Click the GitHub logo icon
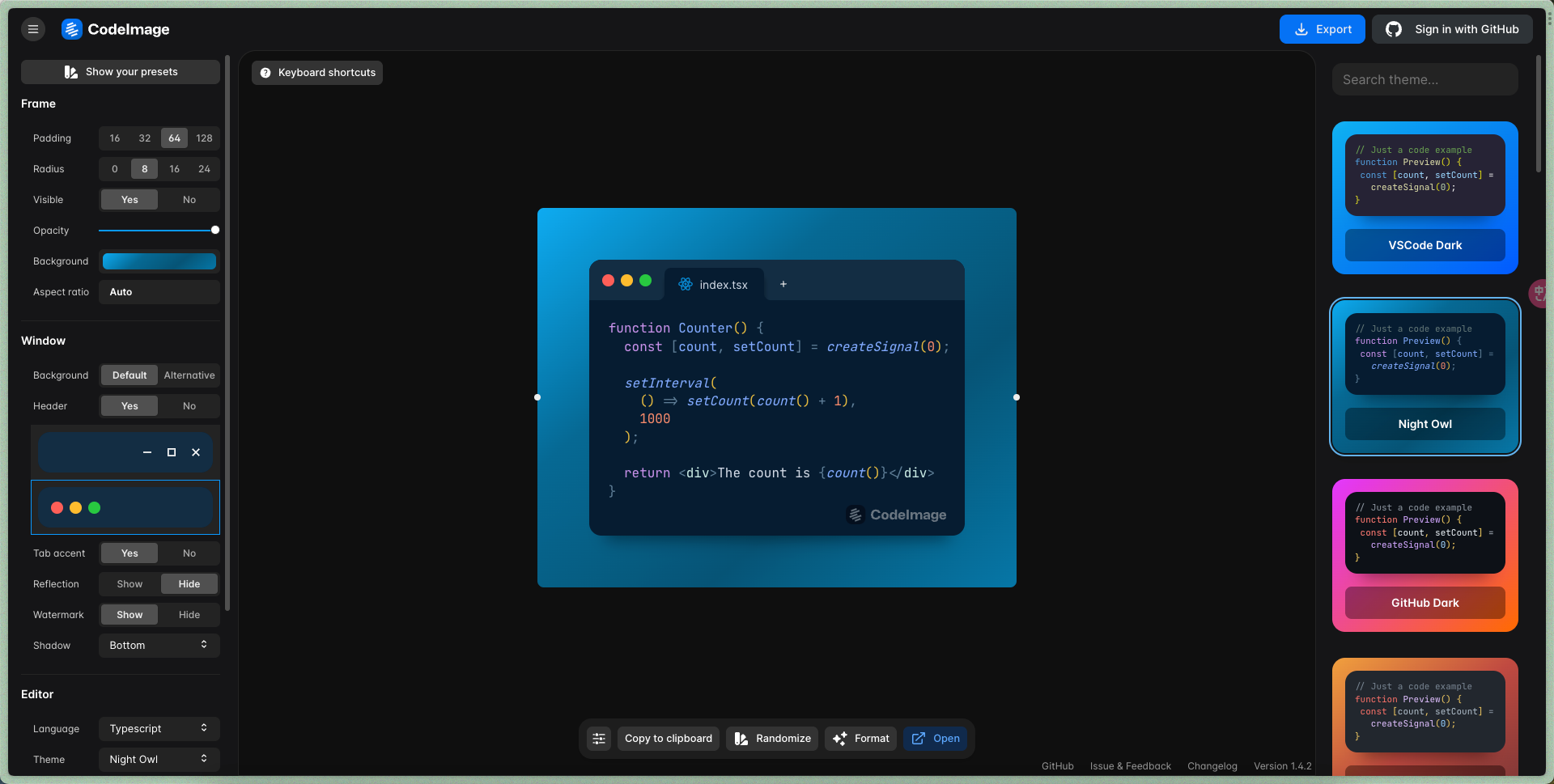The height and width of the screenshot is (784, 1554). 1394,29
